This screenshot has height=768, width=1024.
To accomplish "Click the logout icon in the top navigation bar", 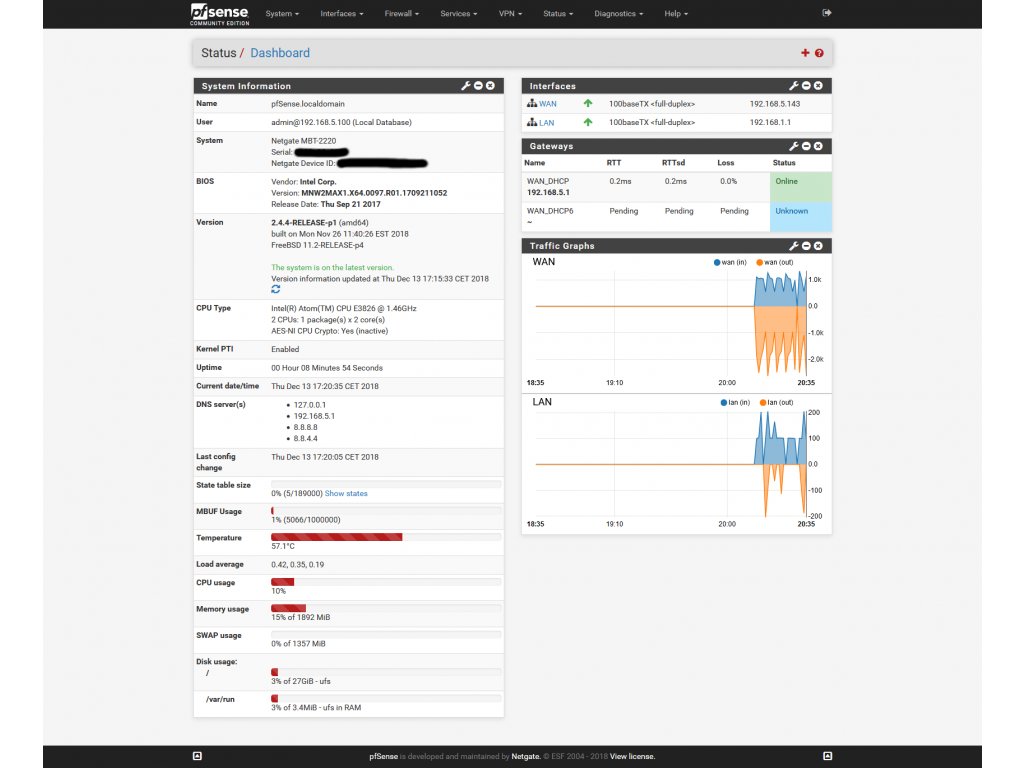I will (827, 13).
